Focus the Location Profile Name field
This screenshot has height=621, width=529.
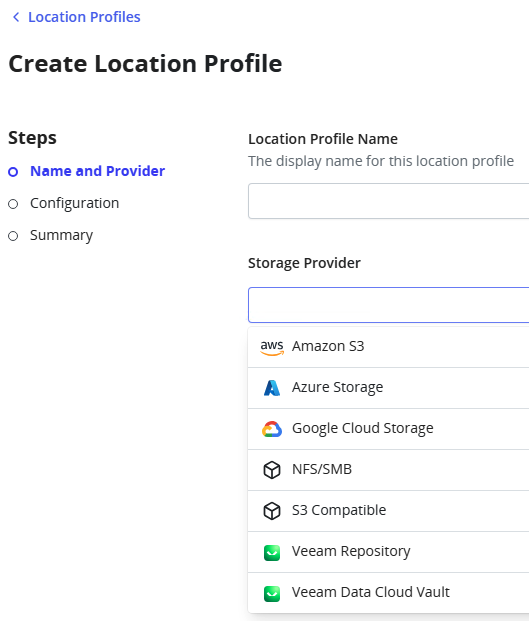pyautogui.click(x=388, y=201)
